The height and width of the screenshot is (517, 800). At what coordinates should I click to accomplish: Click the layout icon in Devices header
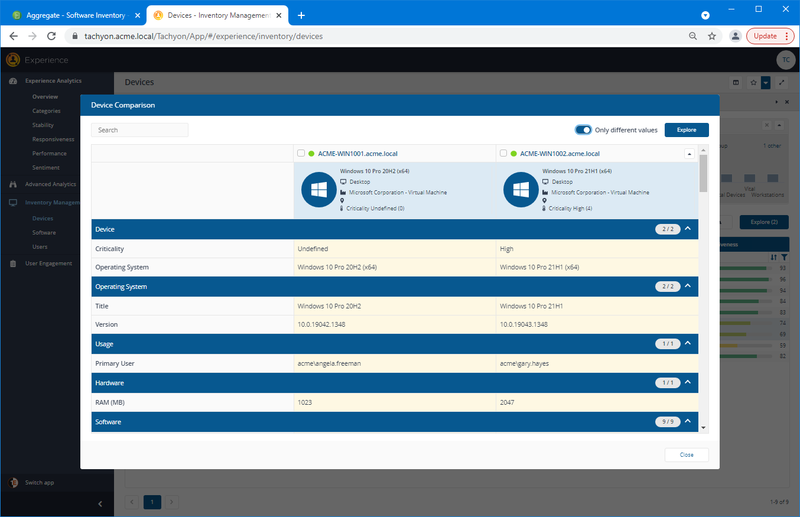pos(736,82)
